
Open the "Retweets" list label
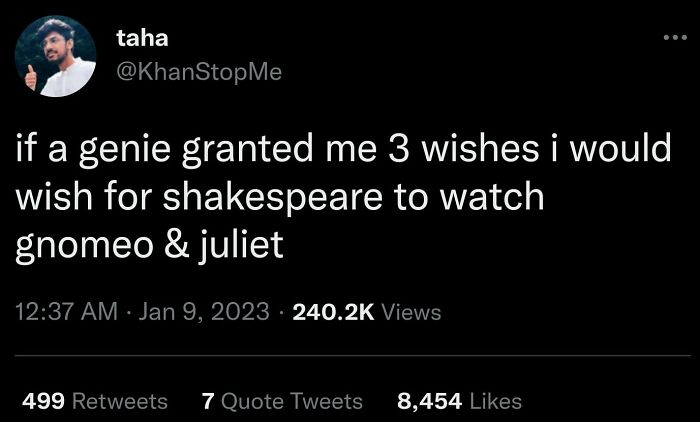121,401
